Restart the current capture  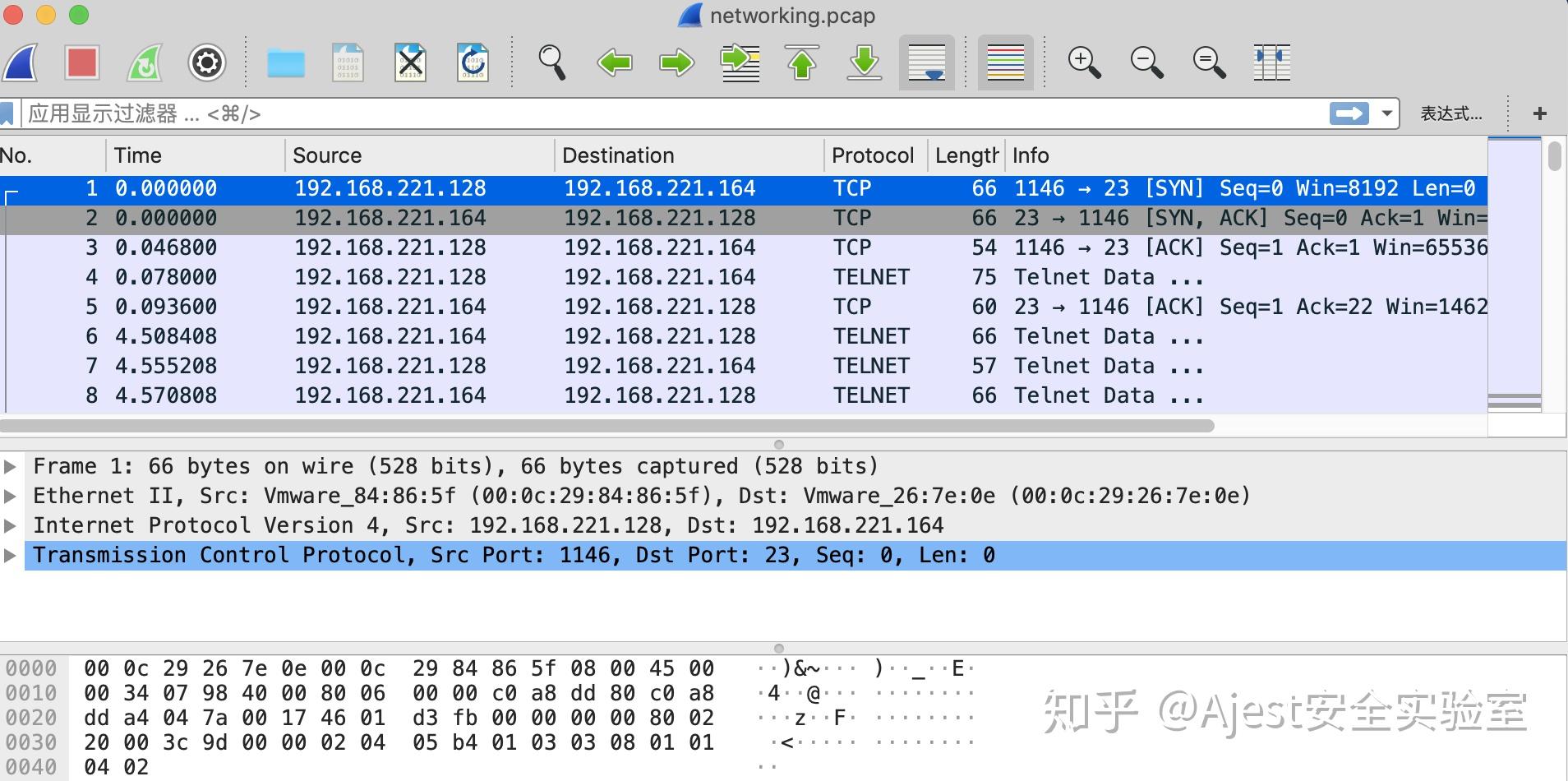[x=145, y=62]
